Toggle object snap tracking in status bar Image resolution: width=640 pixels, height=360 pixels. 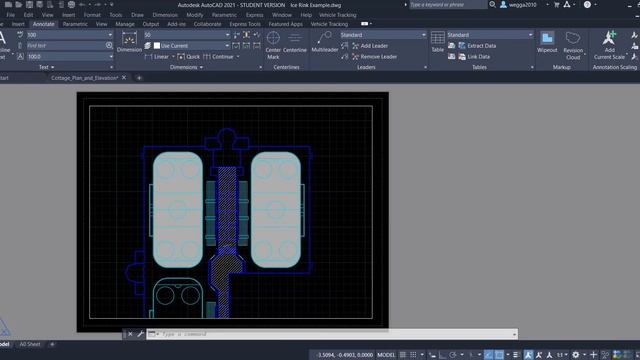click(489, 355)
